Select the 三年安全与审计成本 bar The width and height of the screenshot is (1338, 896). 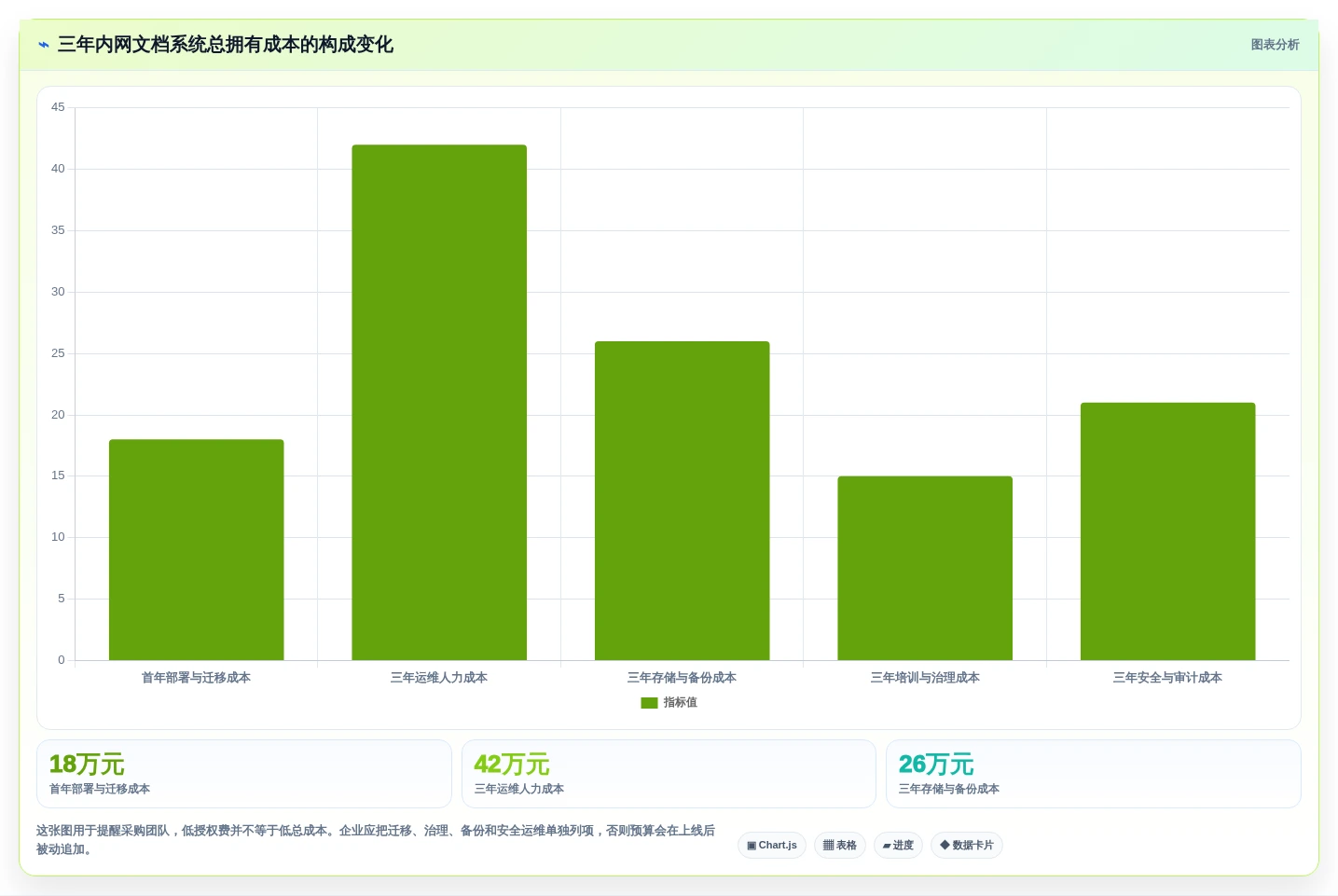(x=1168, y=531)
